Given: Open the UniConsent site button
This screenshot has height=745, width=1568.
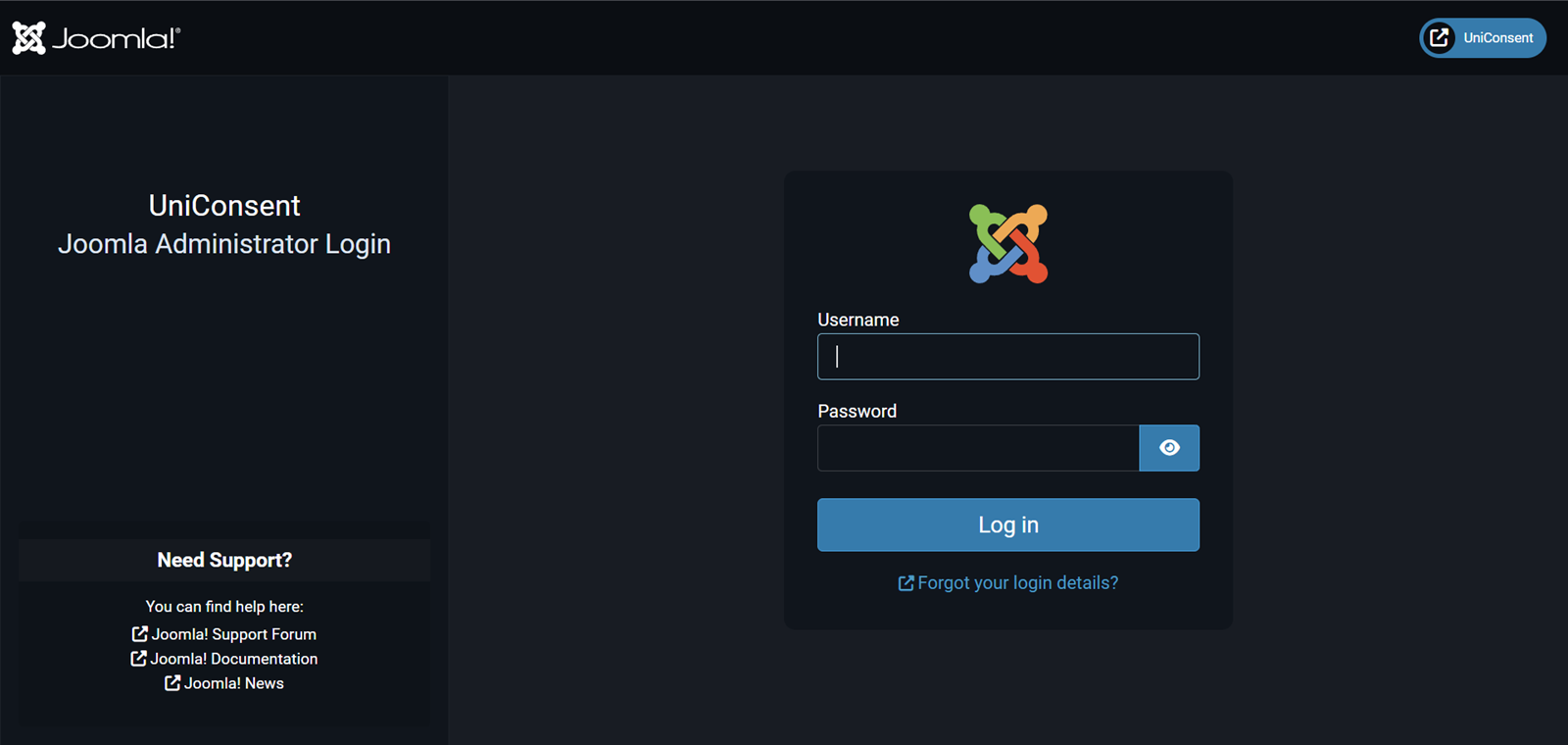Looking at the screenshot, I should pos(1483,38).
